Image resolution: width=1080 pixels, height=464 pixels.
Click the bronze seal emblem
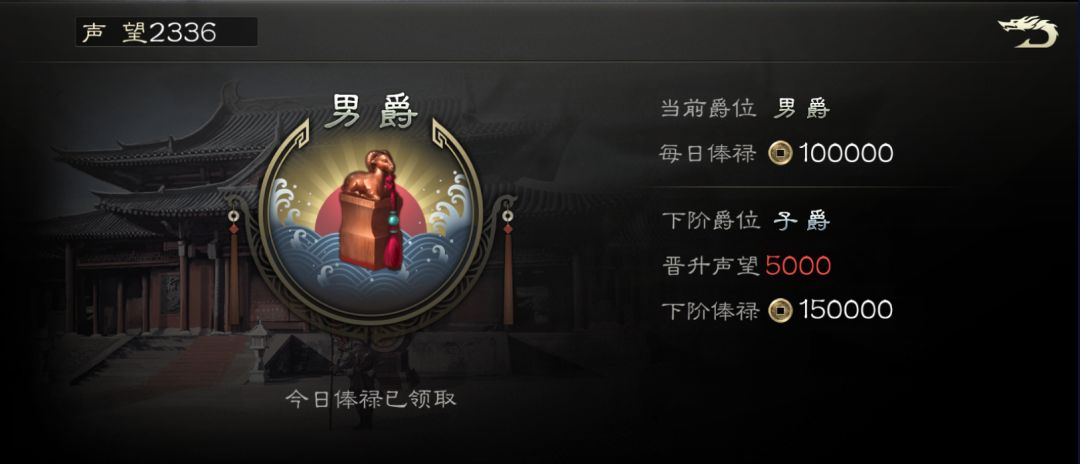(x=370, y=210)
